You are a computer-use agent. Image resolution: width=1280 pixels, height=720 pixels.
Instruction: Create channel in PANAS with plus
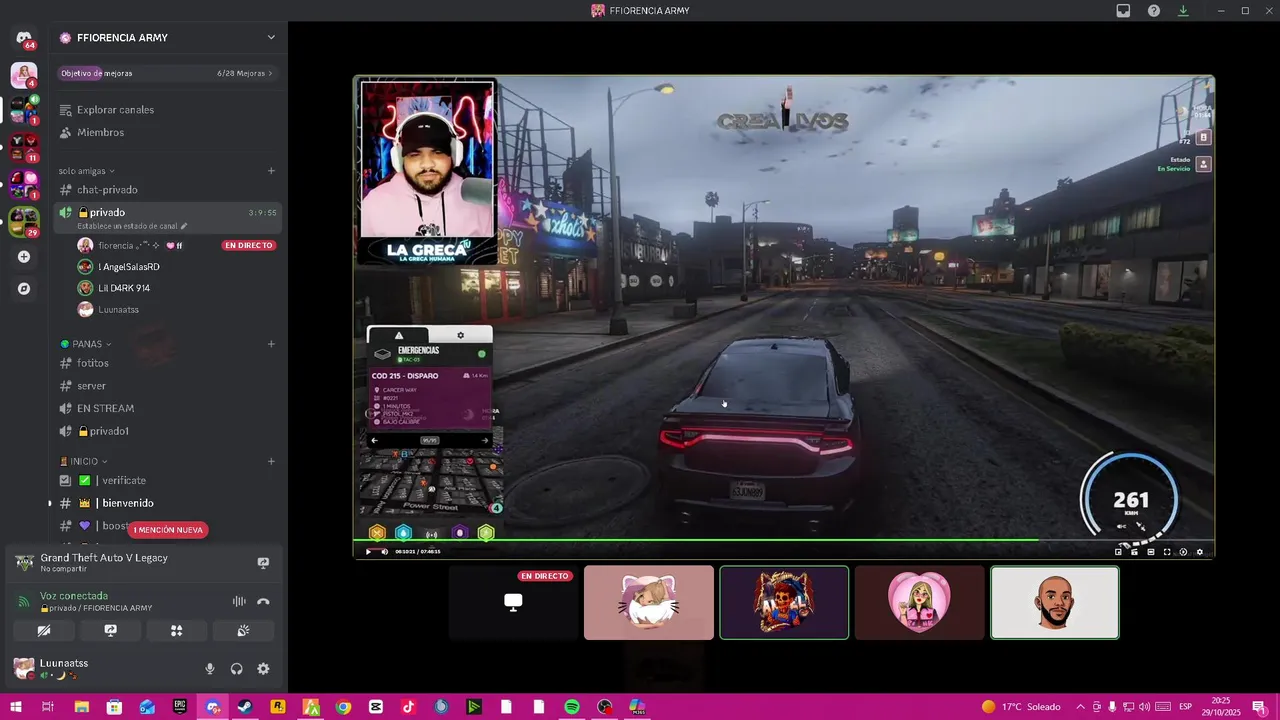pos(271,344)
